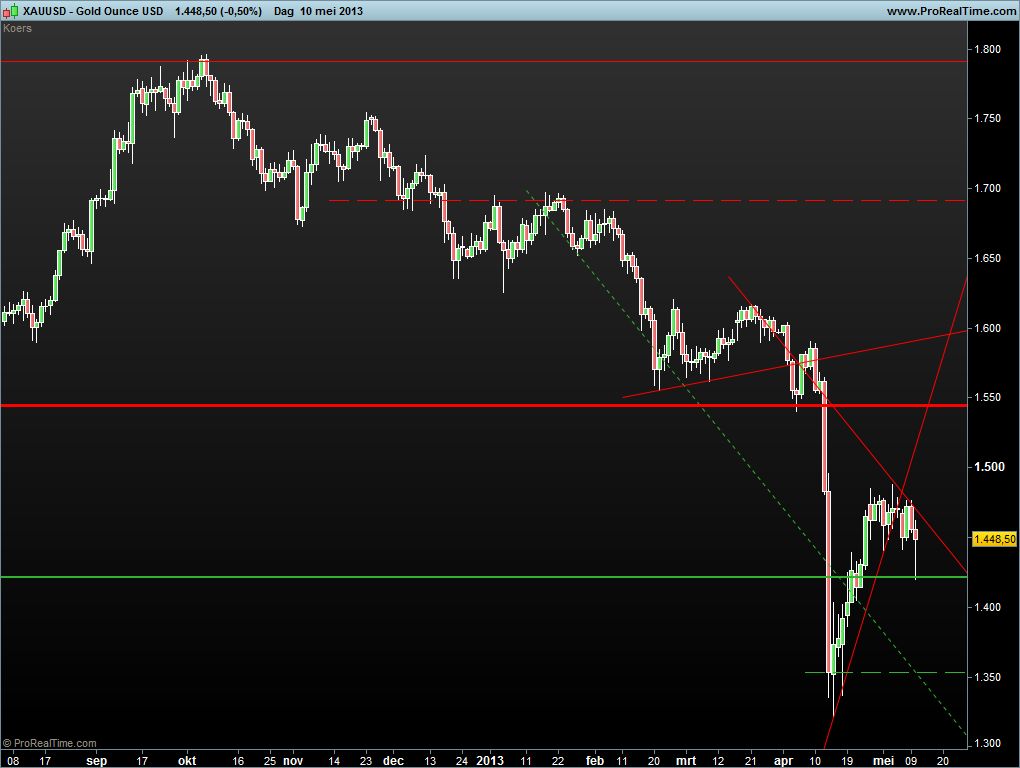Select the Koers panel label
1020x768 pixels.
(17, 28)
